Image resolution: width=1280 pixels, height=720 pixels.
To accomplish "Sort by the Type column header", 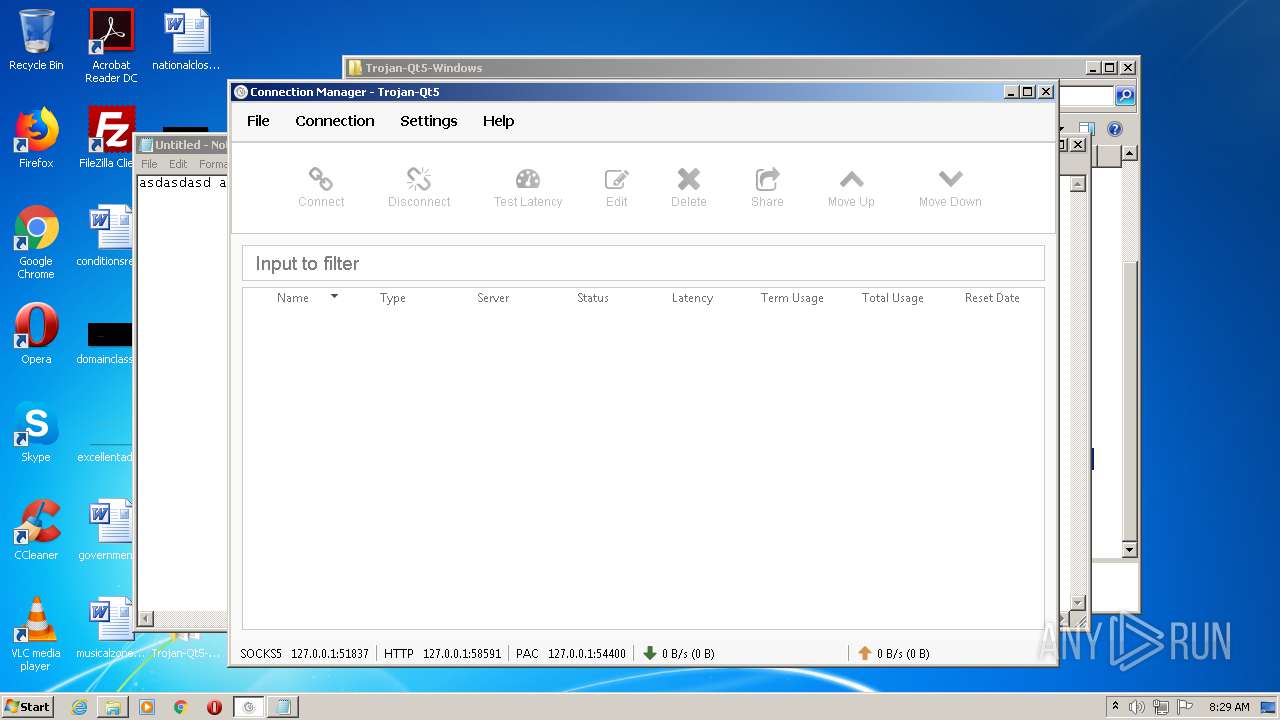I will pos(393,298).
